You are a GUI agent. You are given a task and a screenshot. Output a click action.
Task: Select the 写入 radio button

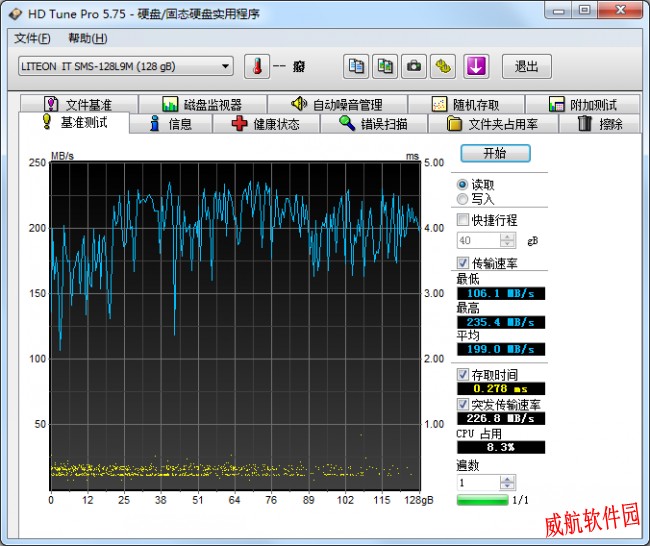[x=462, y=199]
